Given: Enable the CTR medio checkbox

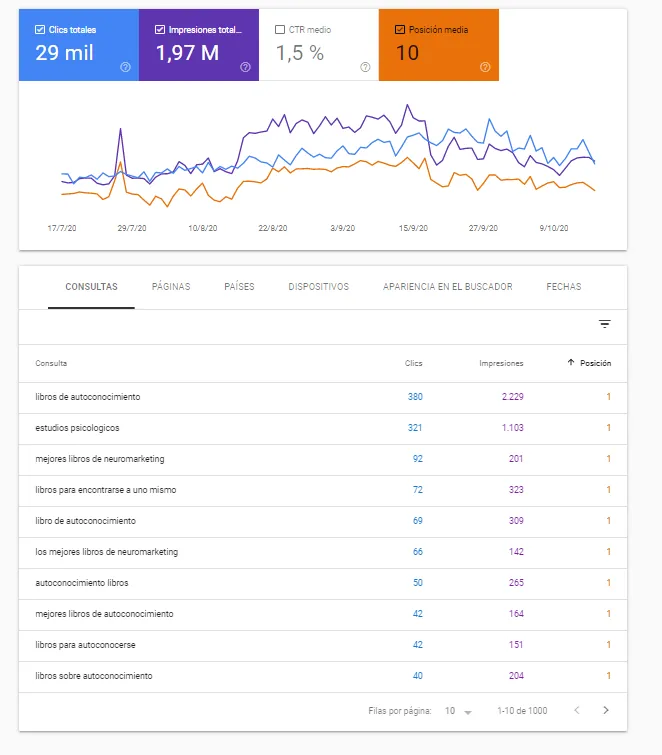Looking at the screenshot, I should [x=280, y=29].
